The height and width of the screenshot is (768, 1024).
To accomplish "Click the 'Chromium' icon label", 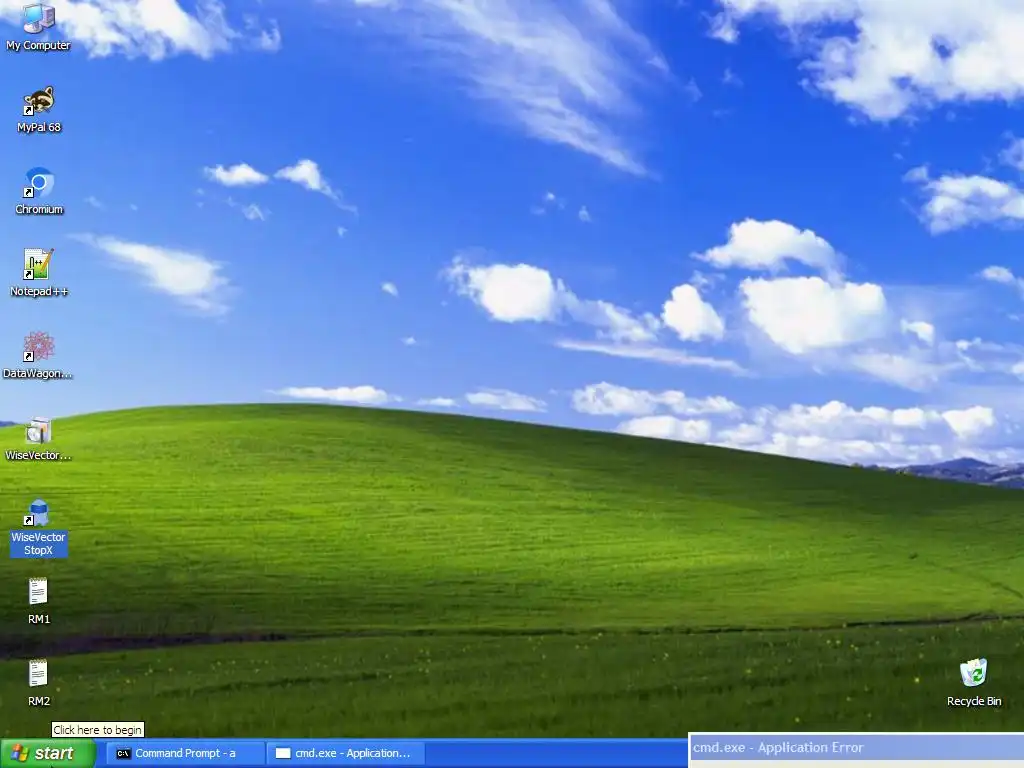I will tap(39, 210).
